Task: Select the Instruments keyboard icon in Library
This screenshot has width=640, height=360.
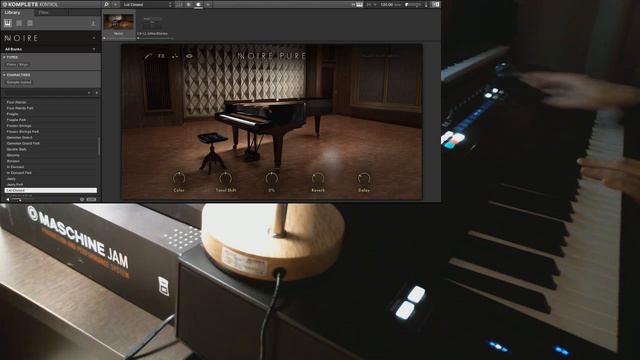Action: pos(8,23)
